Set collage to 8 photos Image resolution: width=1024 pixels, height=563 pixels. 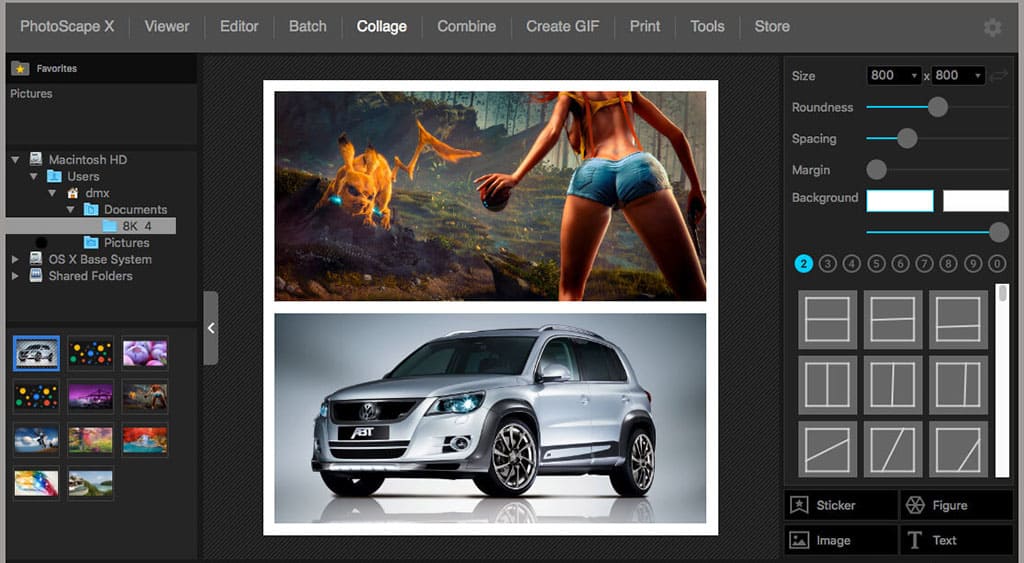click(948, 264)
